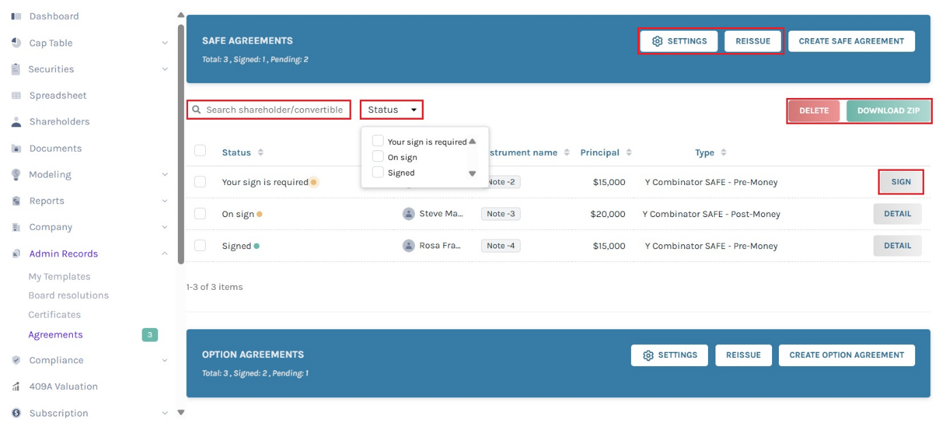939x430 pixels.
Task: Open the Status filter dropdown
Action: click(392, 110)
